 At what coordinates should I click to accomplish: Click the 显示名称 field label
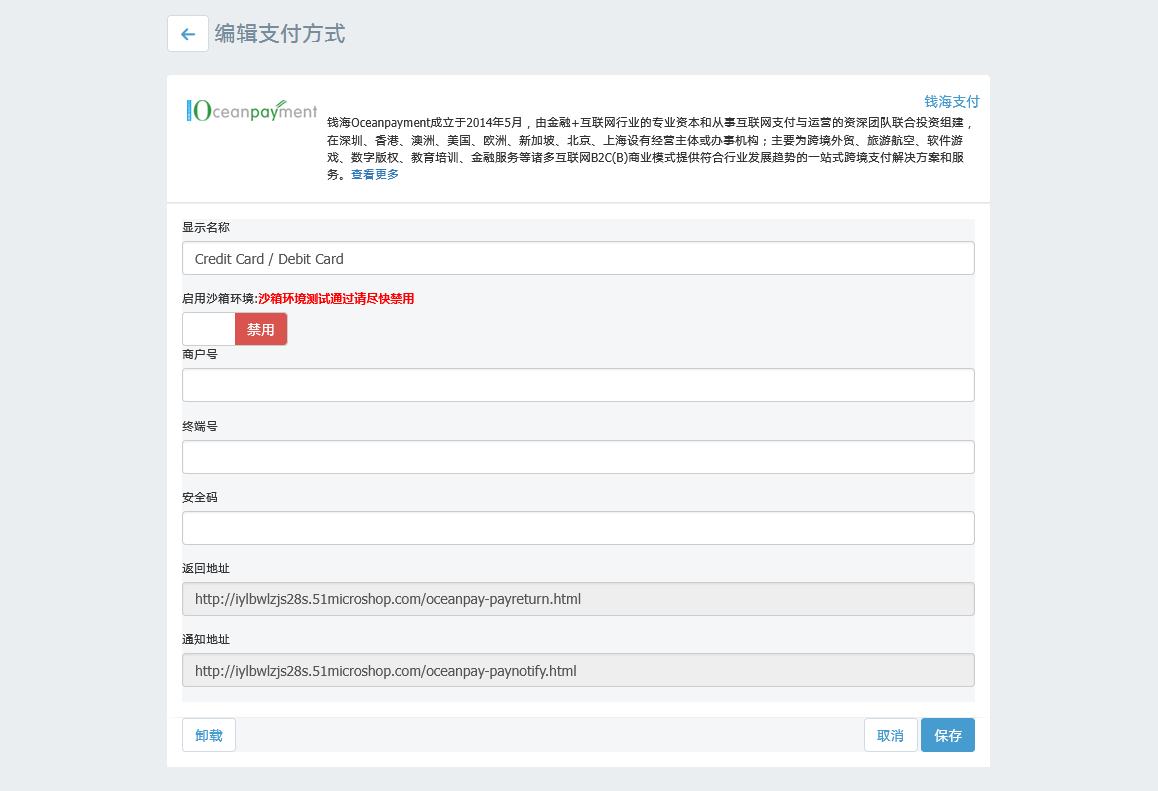[x=206, y=227]
